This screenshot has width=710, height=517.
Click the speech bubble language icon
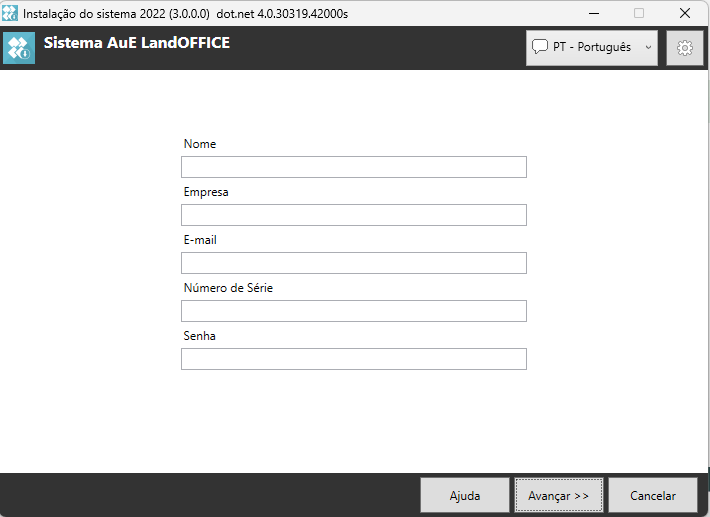[540, 47]
